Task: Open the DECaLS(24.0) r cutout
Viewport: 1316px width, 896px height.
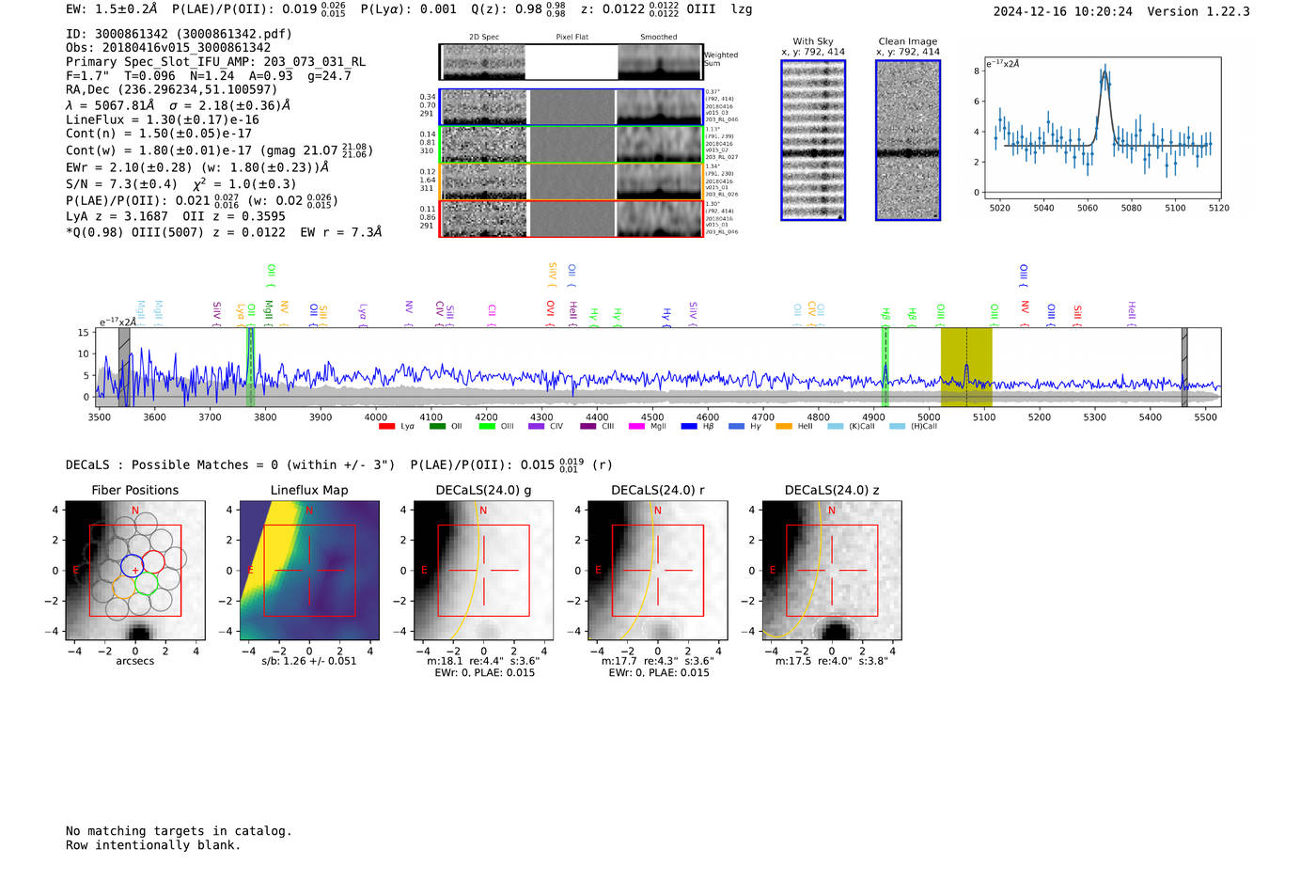Action: coord(658,571)
